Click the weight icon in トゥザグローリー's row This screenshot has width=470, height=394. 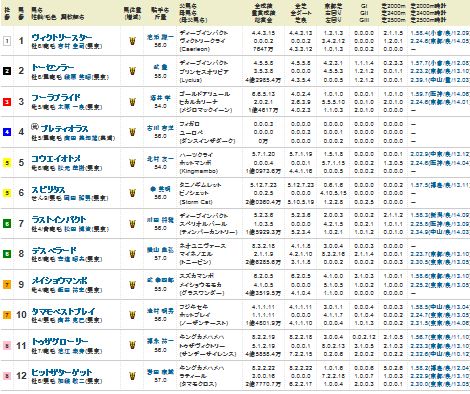pyautogui.click(x=132, y=344)
